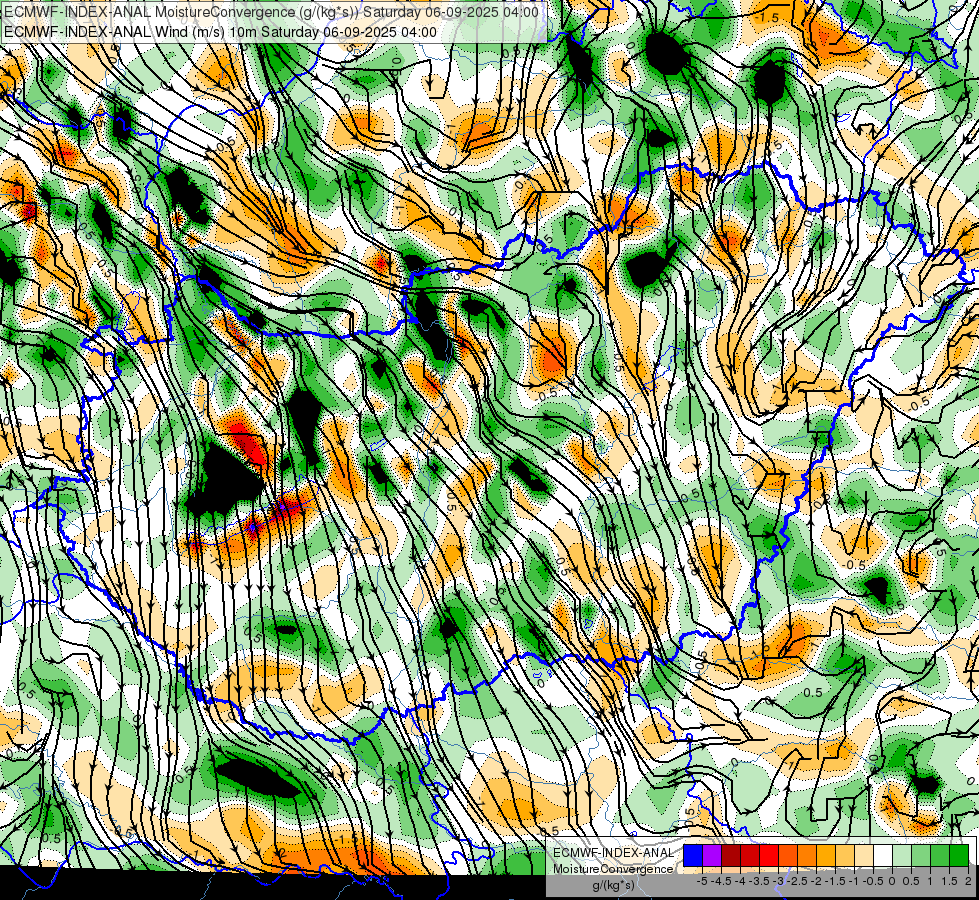
Task: Click the MoistureConvergence title line at top
Action: 271,12
